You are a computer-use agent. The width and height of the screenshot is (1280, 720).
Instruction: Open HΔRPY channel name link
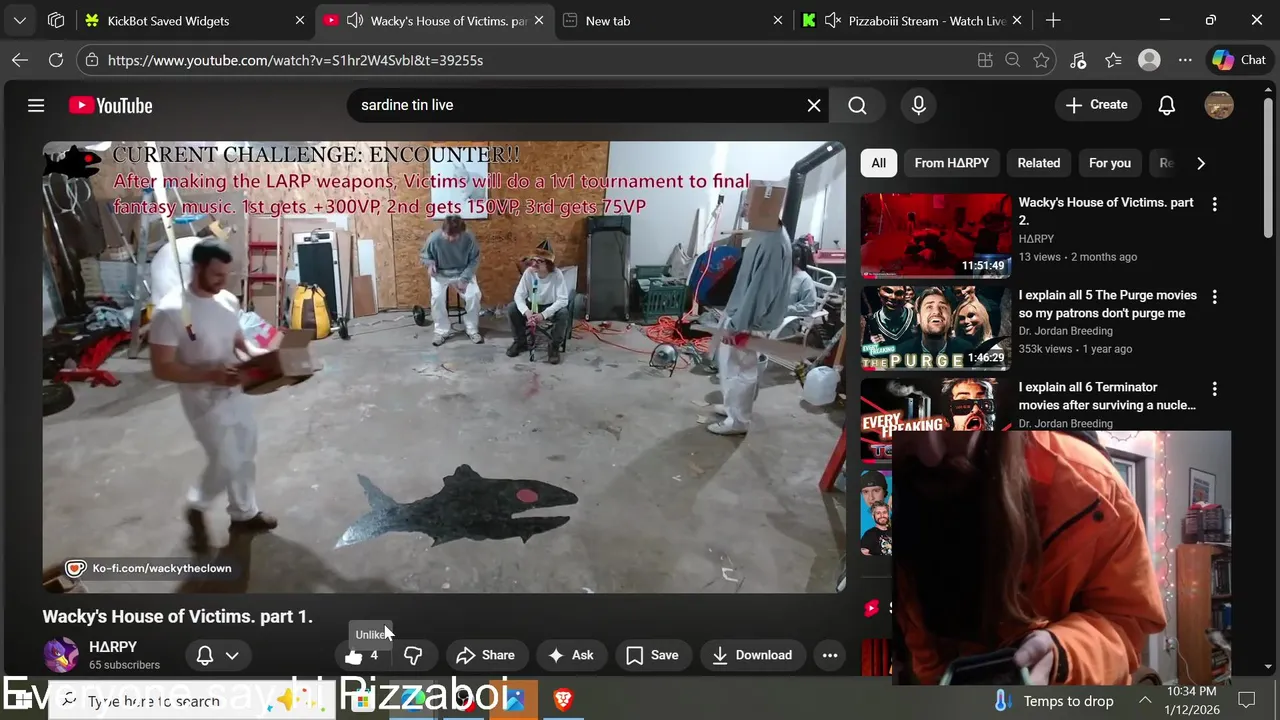pos(113,647)
